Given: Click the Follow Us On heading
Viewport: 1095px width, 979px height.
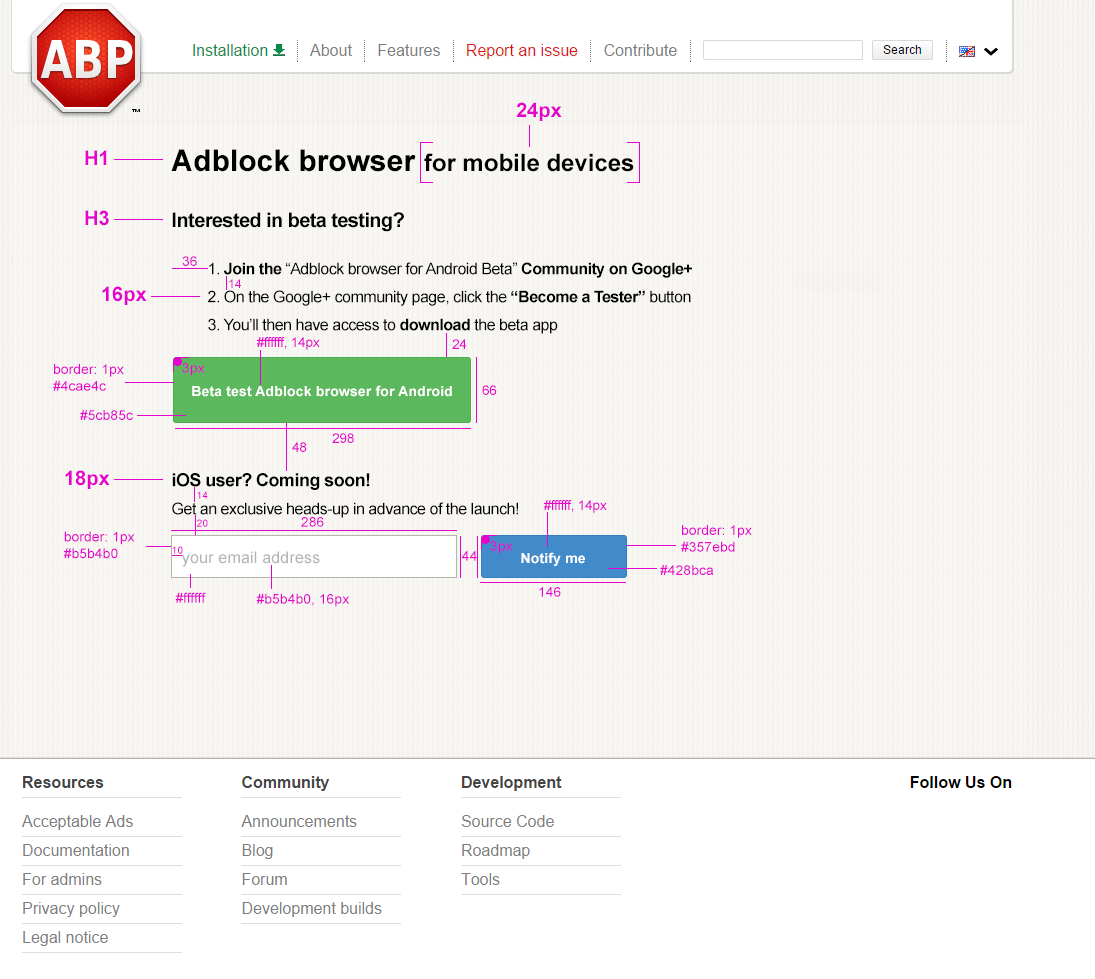Looking at the screenshot, I should (960, 782).
